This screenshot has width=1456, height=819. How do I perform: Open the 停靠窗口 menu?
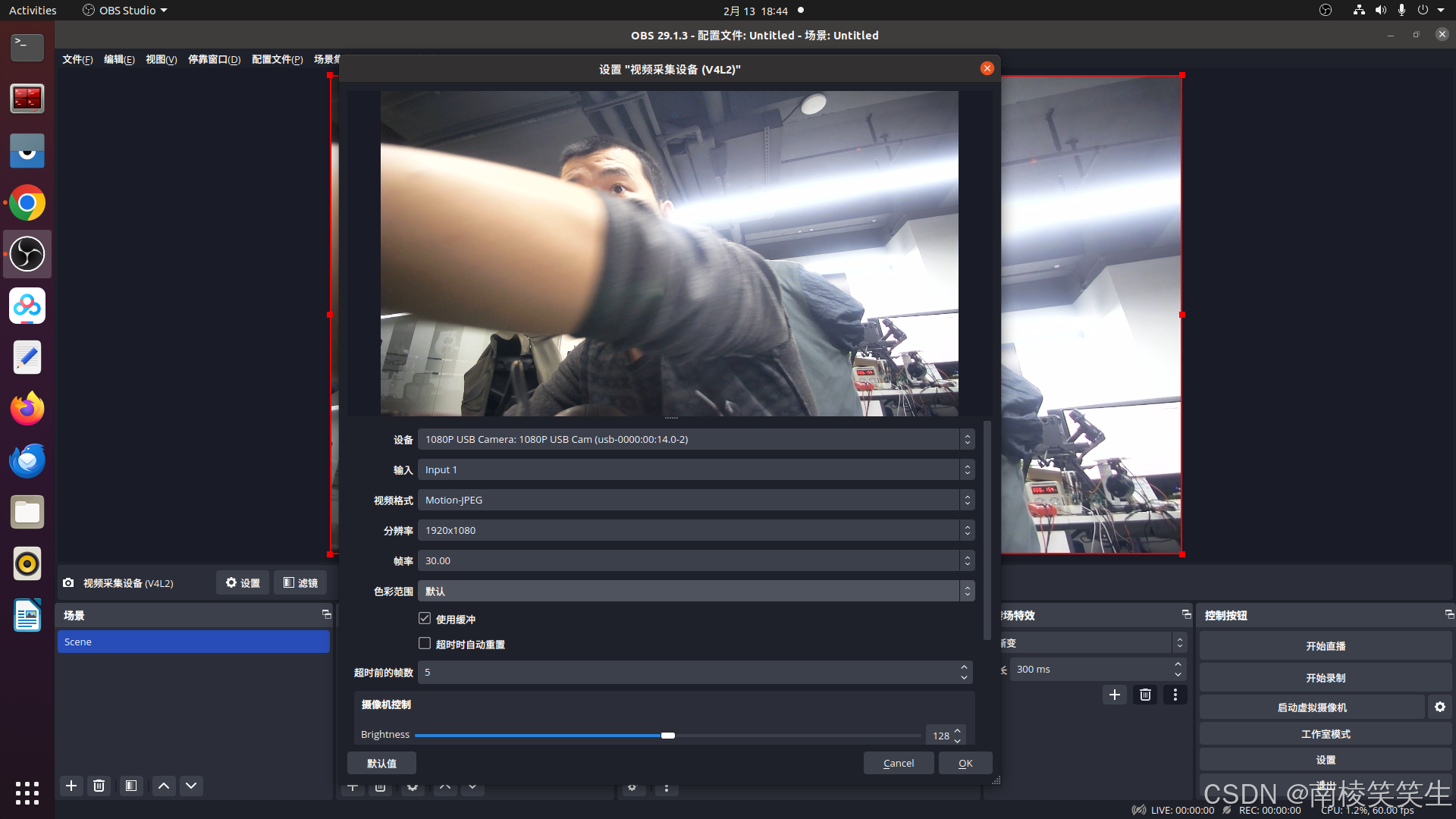pos(214,59)
